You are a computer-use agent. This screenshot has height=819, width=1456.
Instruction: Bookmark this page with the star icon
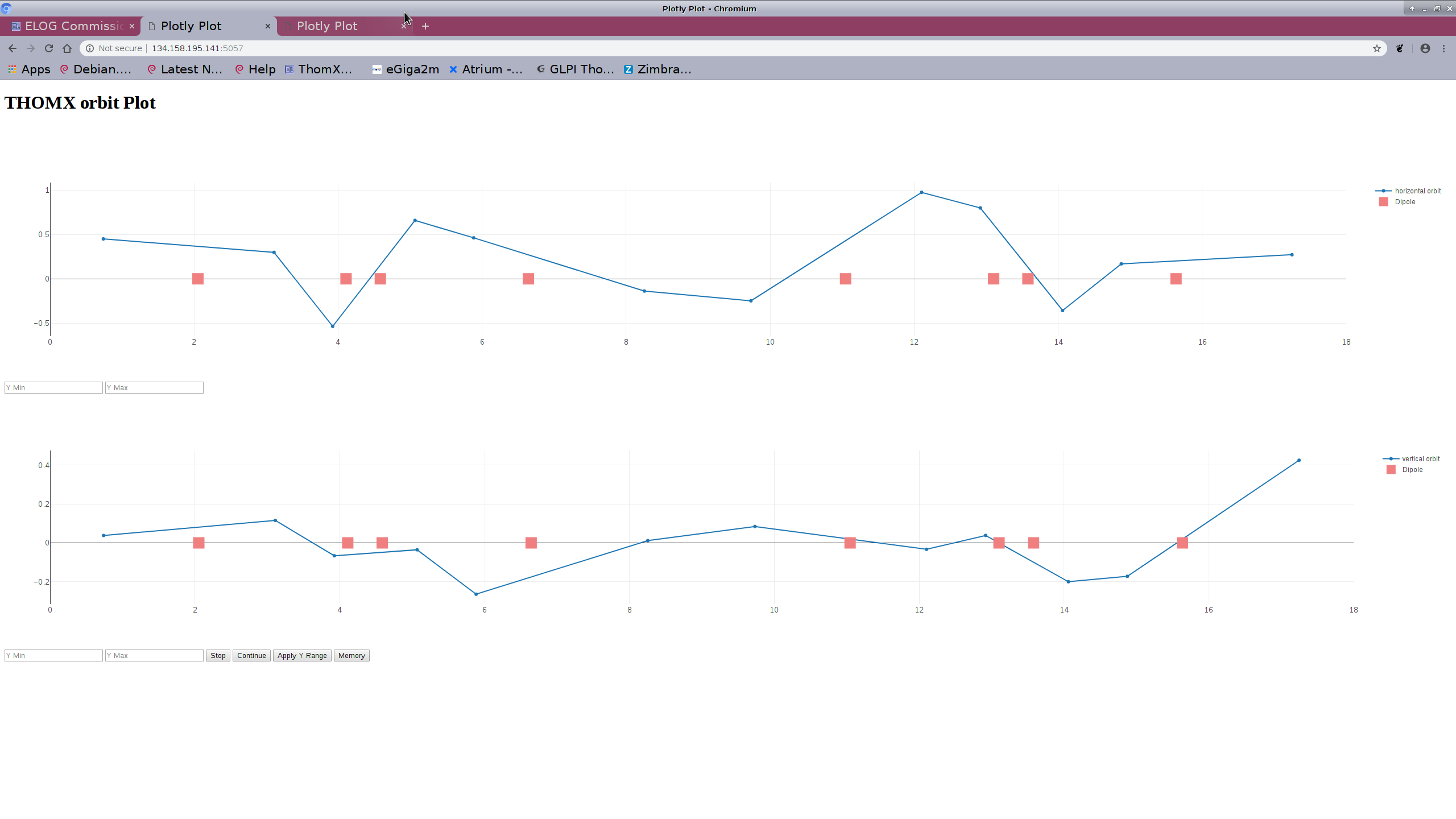point(1376,48)
